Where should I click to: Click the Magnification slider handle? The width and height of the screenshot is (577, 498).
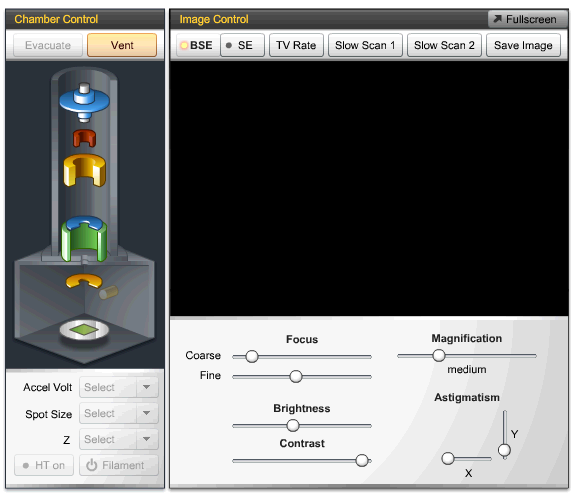[x=439, y=356]
